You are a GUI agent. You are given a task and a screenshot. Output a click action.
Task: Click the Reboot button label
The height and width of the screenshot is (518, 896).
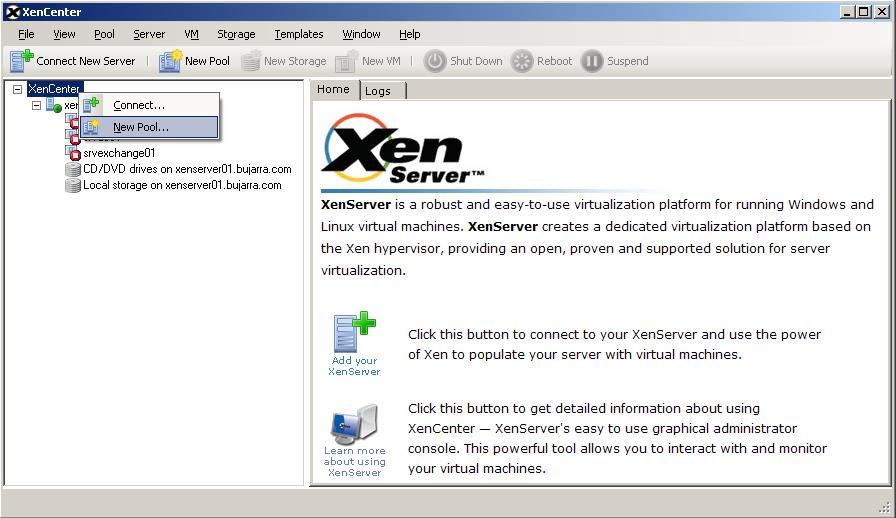(x=554, y=61)
